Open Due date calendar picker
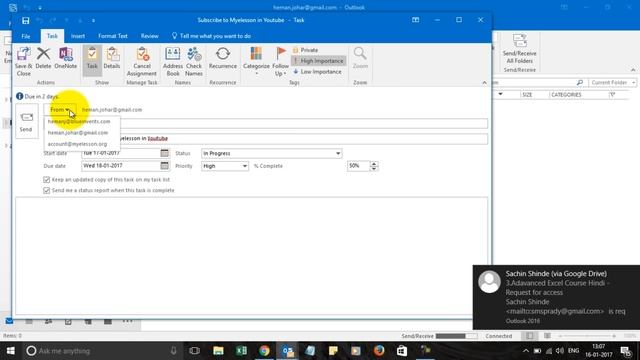This screenshot has height=360, width=640. coord(164,166)
